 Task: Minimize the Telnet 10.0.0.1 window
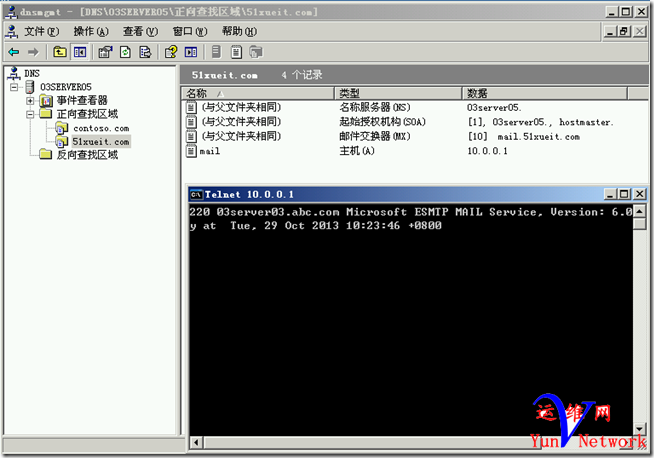pos(610,194)
